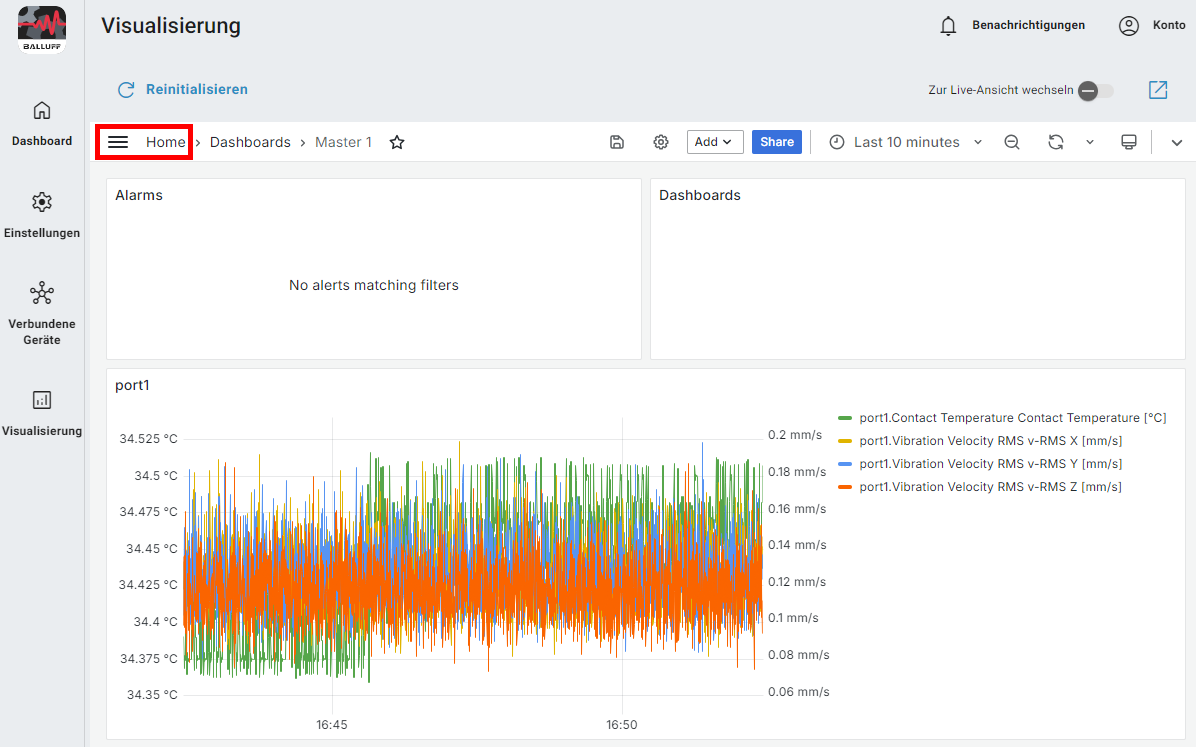This screenshot has height=747, width=1196.
Task: Click the kiosk display mode icon
Action: 1129,142
